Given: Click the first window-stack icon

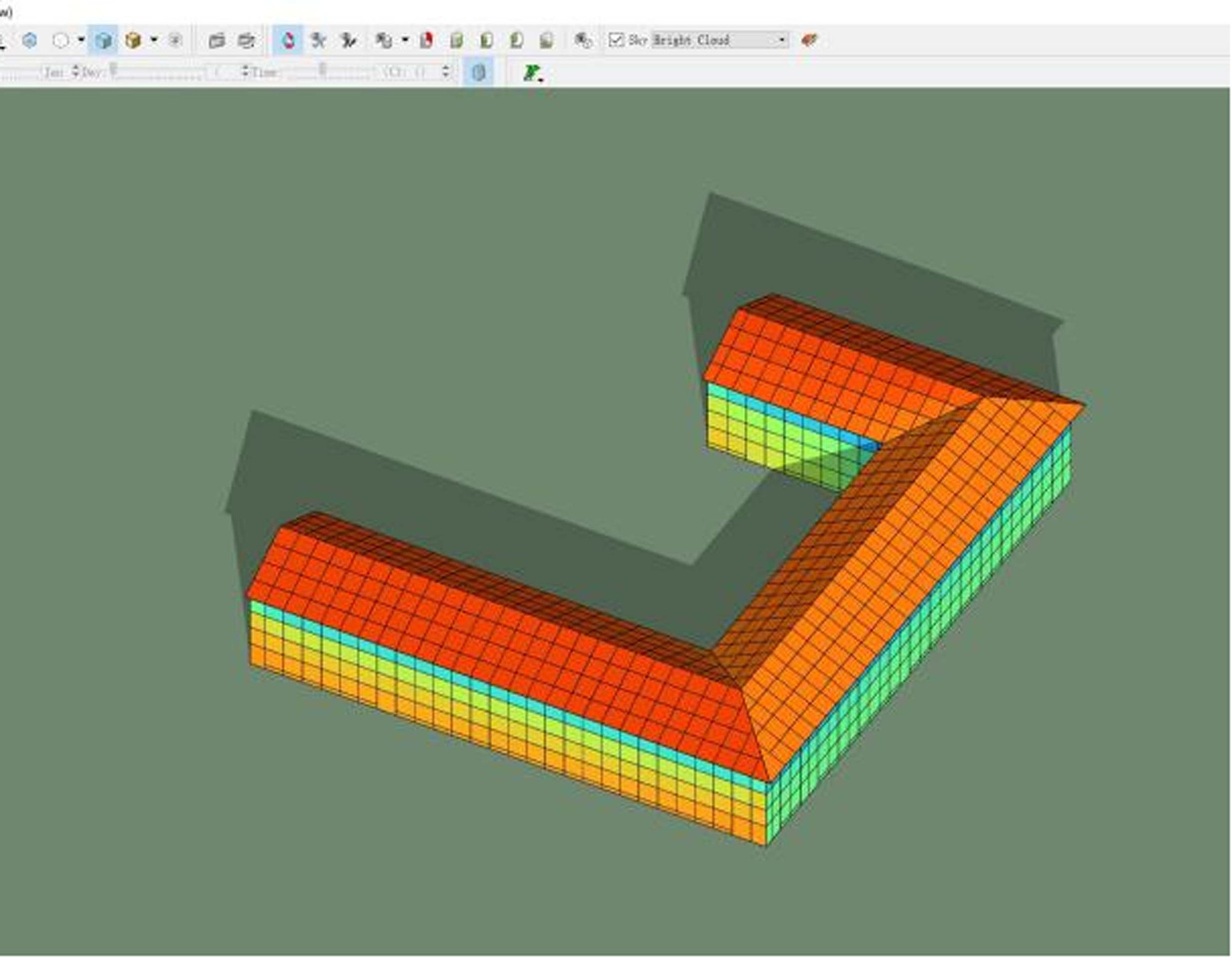Looking at the screenshot, I should tap(216, 41).
